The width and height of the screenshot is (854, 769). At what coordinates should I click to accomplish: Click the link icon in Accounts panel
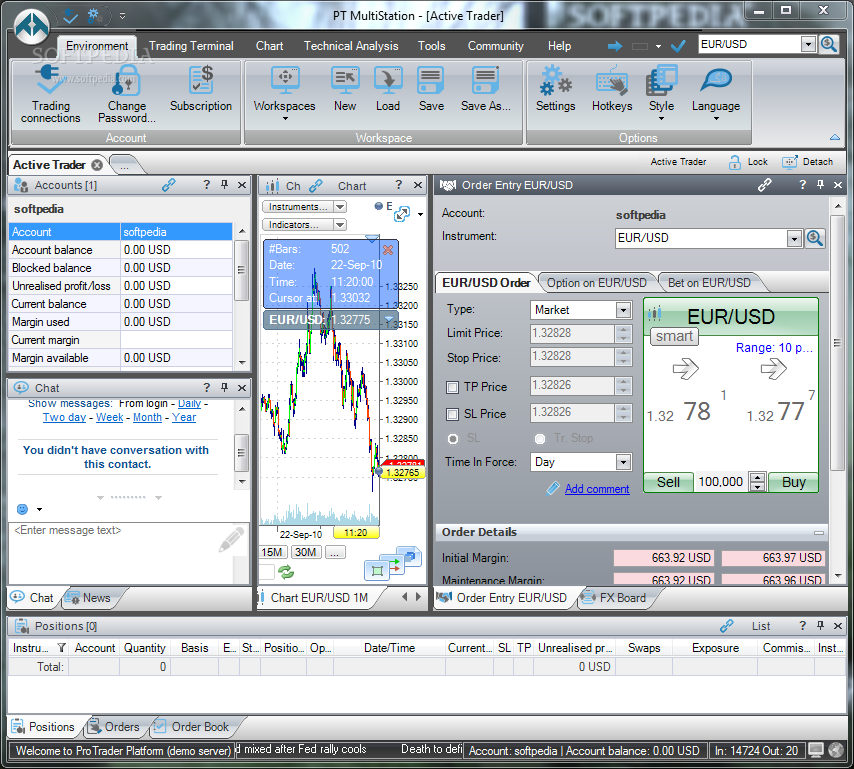(x=169, y=185)
